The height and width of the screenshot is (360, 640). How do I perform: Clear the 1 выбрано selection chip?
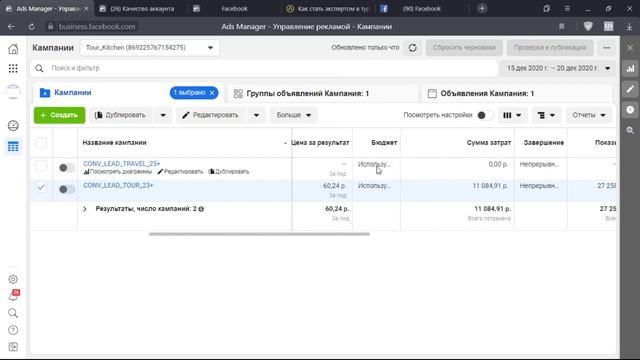[x=212, y=93]
